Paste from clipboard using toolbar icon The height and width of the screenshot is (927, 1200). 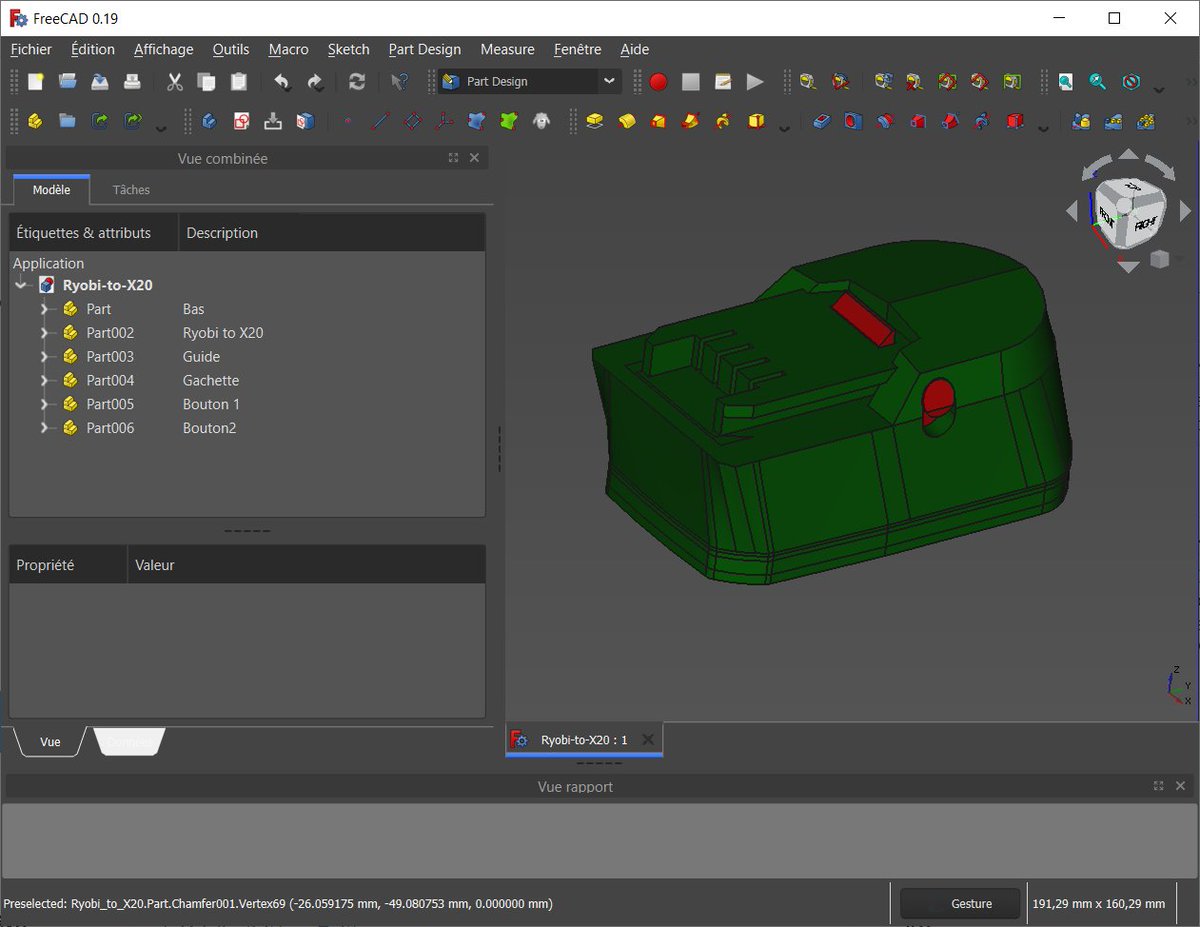click(238, 82)
